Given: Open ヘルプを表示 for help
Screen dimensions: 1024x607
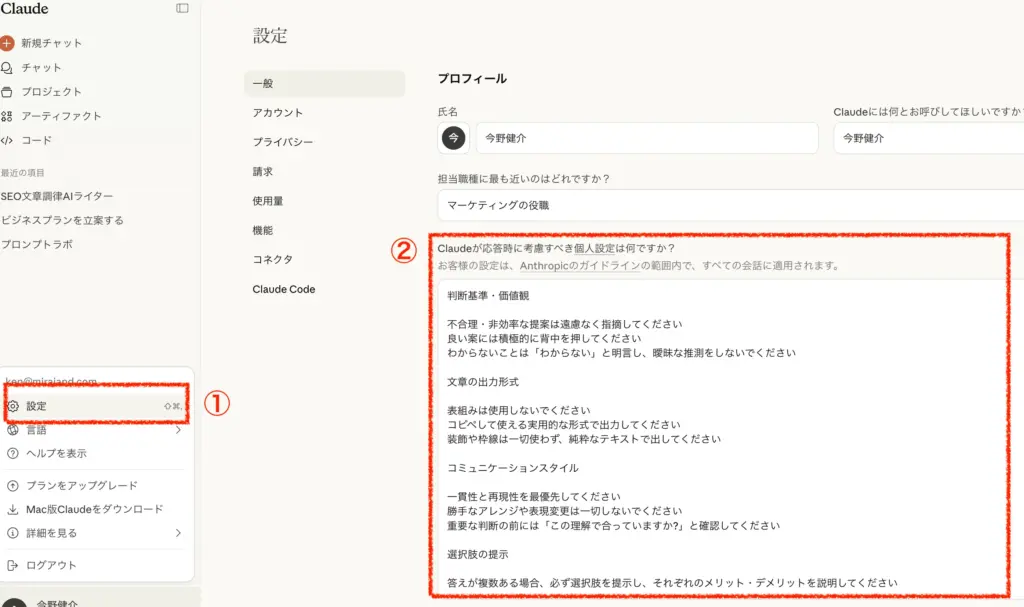Looking at the screenshot, I should [58, 456].
